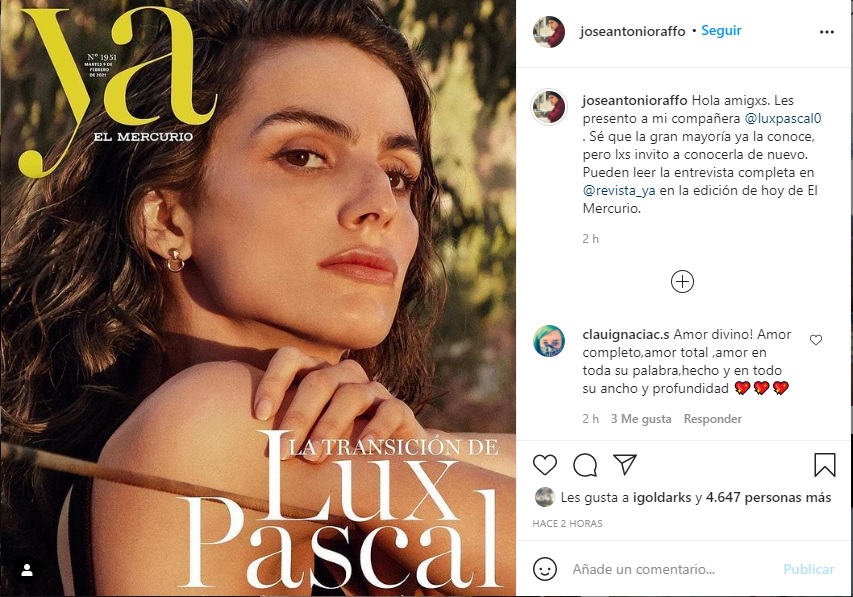Open the @revista_ya mention link
This screenshot has height=597, width=853.
pos(619,190)
